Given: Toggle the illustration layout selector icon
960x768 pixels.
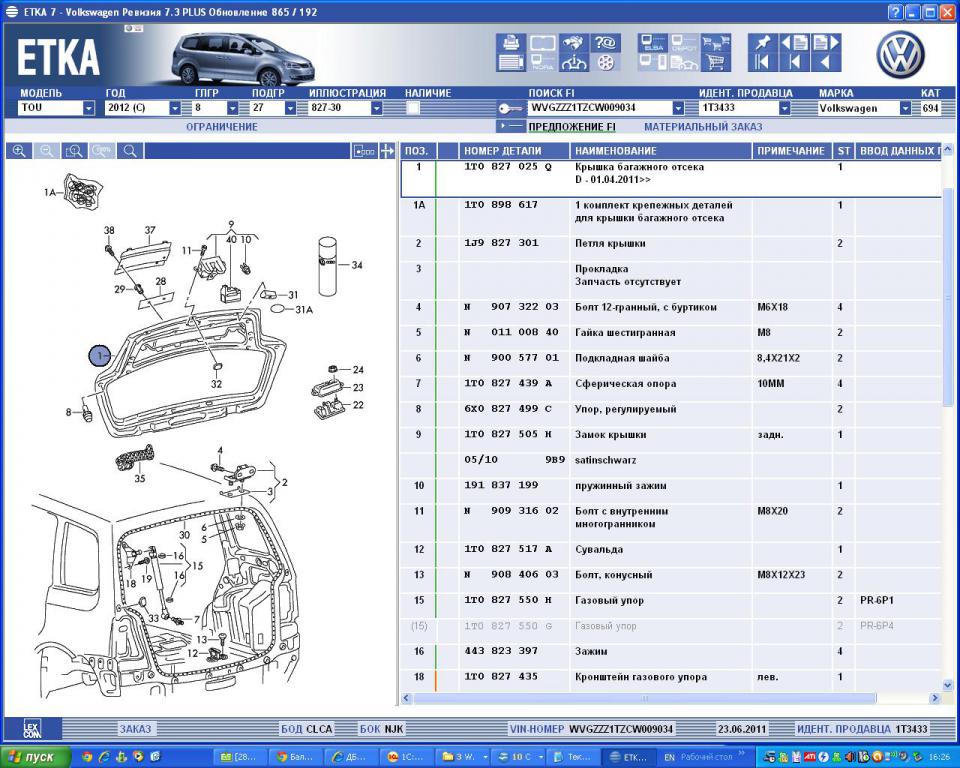Looking at the screenshot, I should point(364,151).
